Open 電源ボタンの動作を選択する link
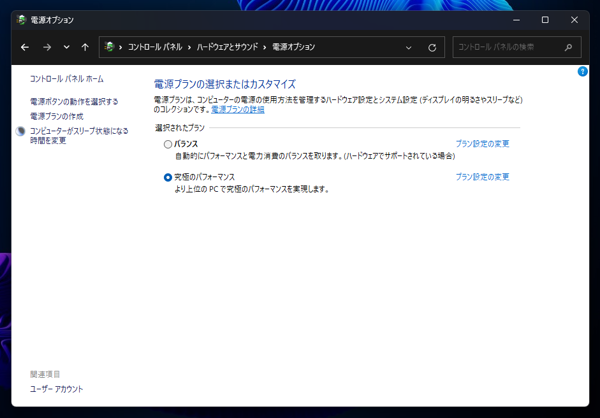The width and height of the screenshot is (600, 418). click(x=74, y=101)
